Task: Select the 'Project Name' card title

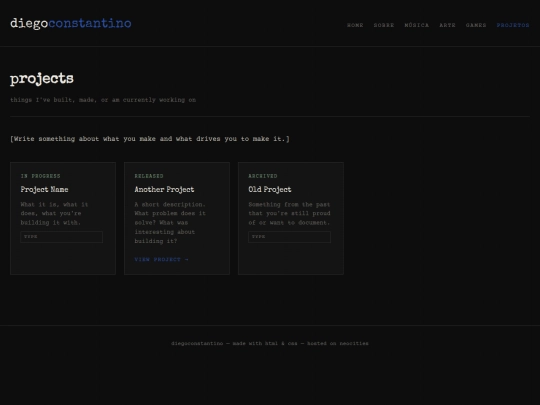Action: tap(44, 189)
